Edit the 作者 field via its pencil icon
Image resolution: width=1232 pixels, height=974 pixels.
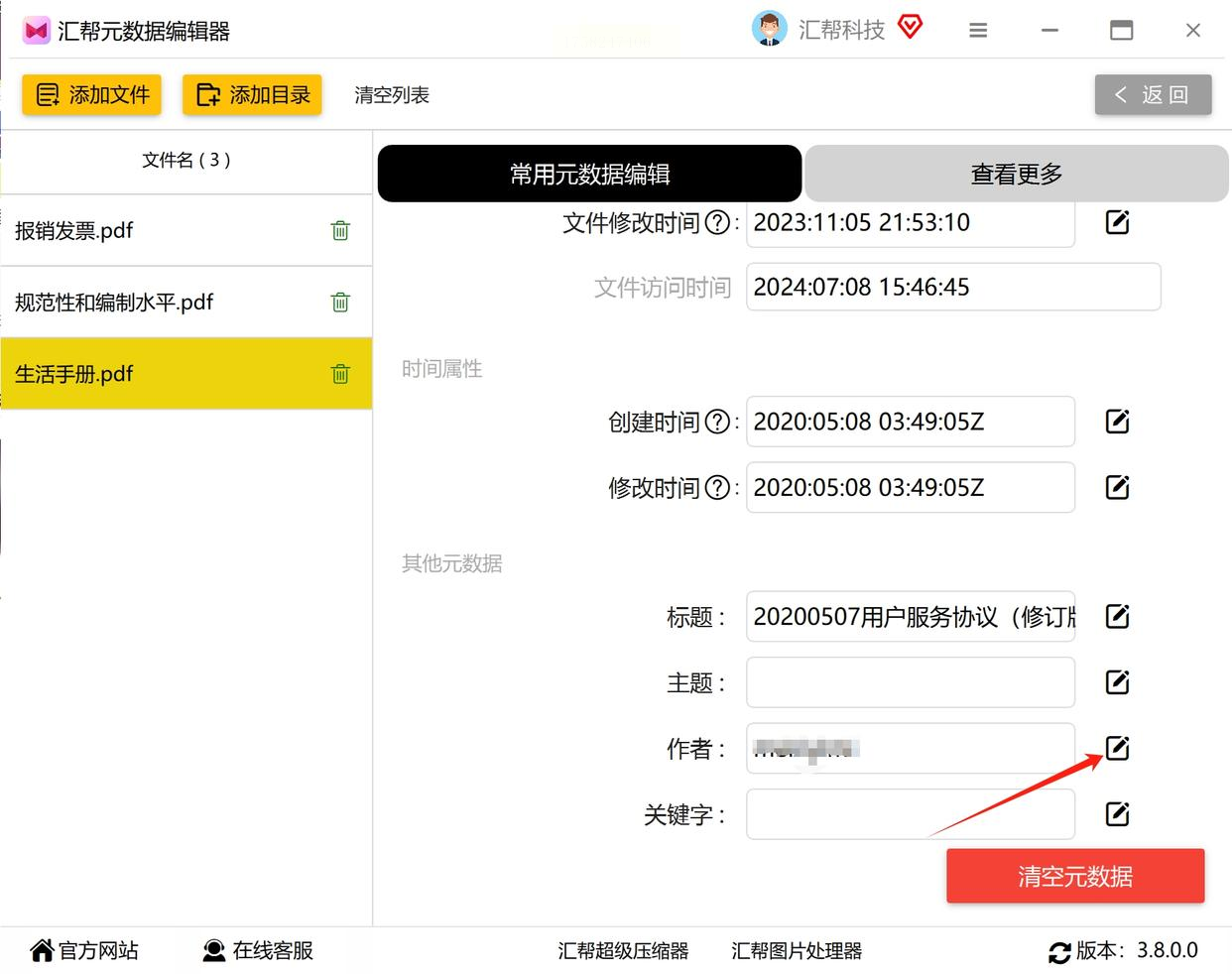1117,748
